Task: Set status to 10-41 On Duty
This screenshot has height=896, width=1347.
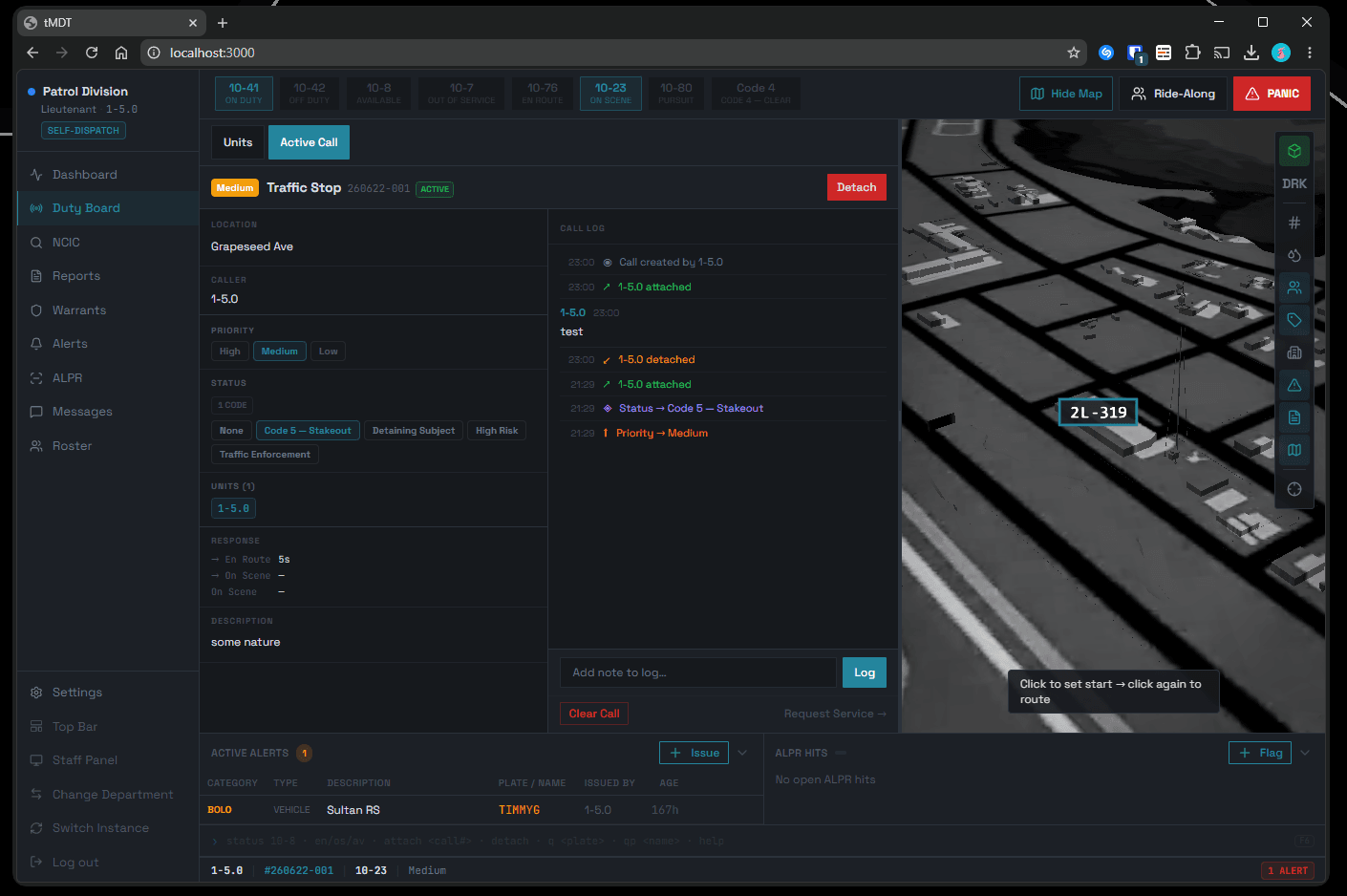Action: click(244, 94)
